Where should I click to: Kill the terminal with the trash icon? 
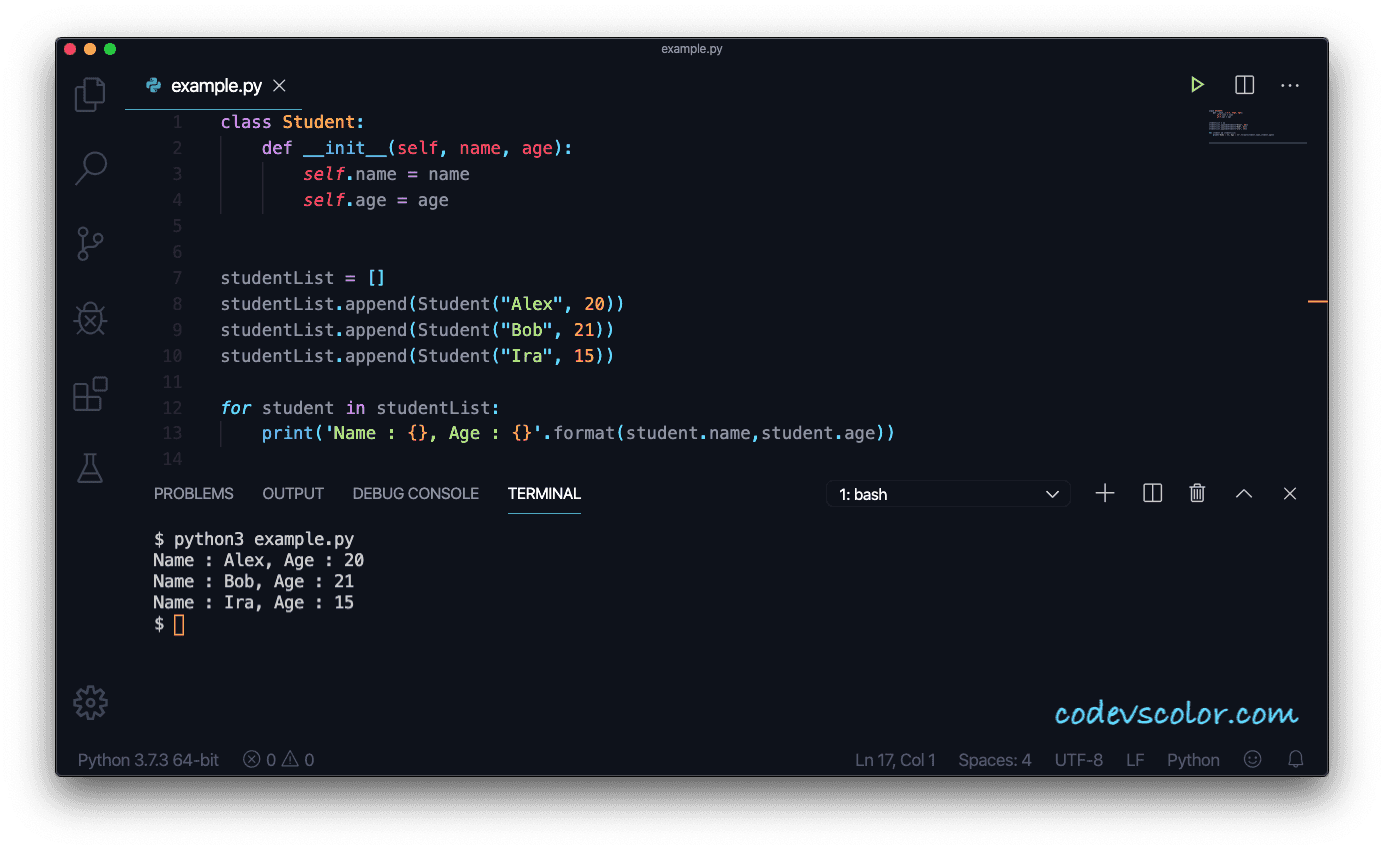(x=1196, y=493)
